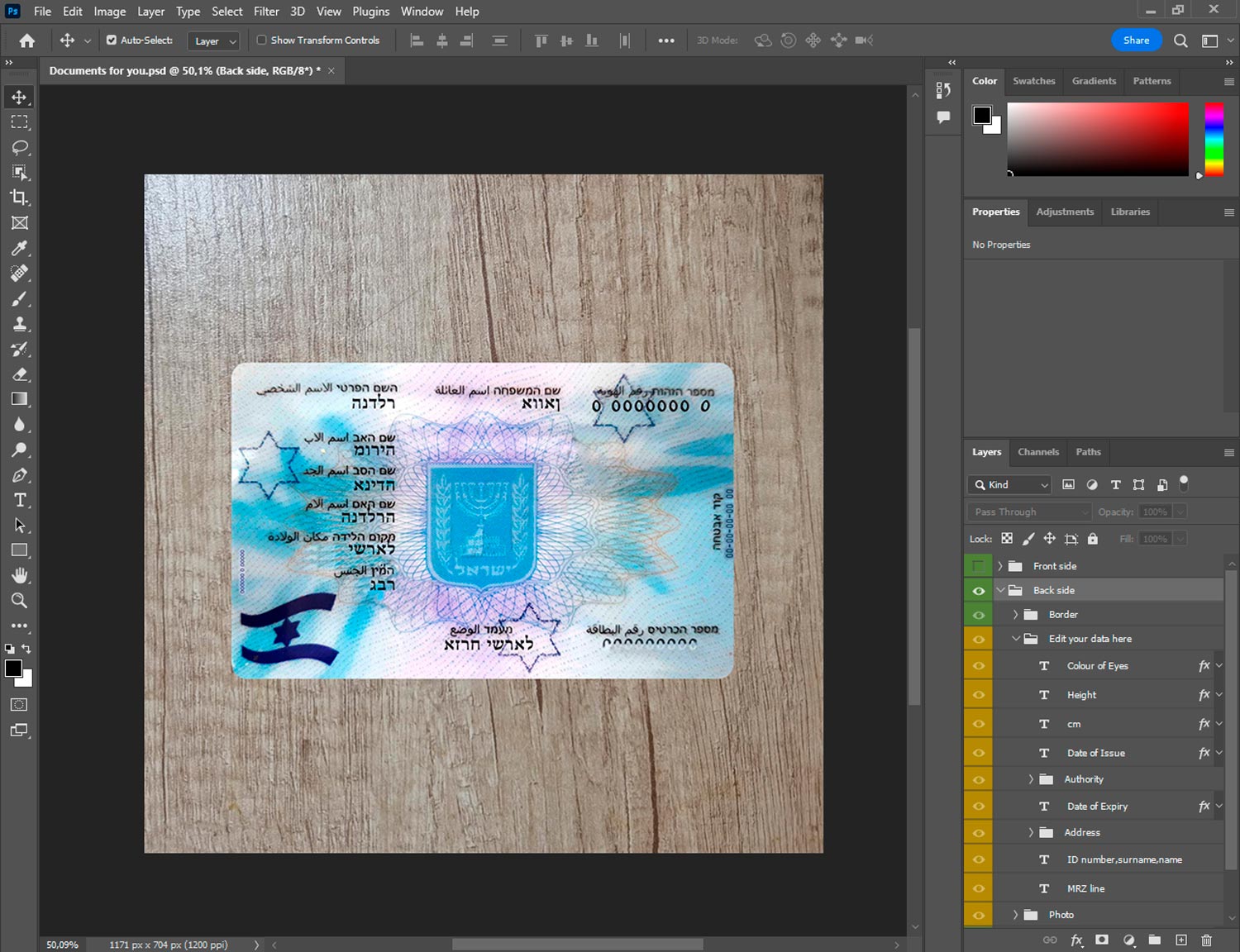The image size is (1240, 952).
Task: Open the Swatches panel tab
Action: (x=1033, y=81)
